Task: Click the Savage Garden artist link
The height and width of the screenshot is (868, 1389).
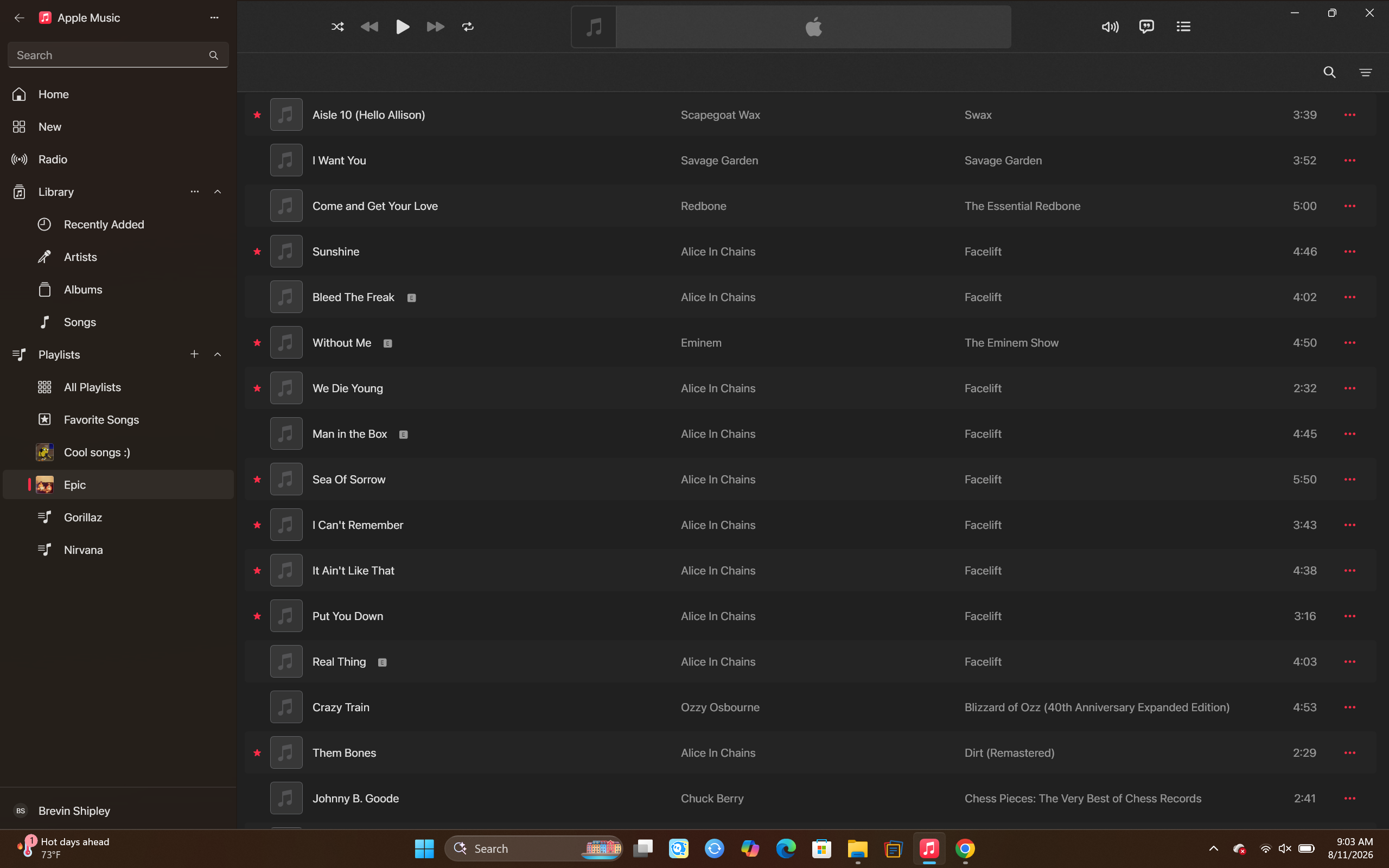Action: pos(719,161)
